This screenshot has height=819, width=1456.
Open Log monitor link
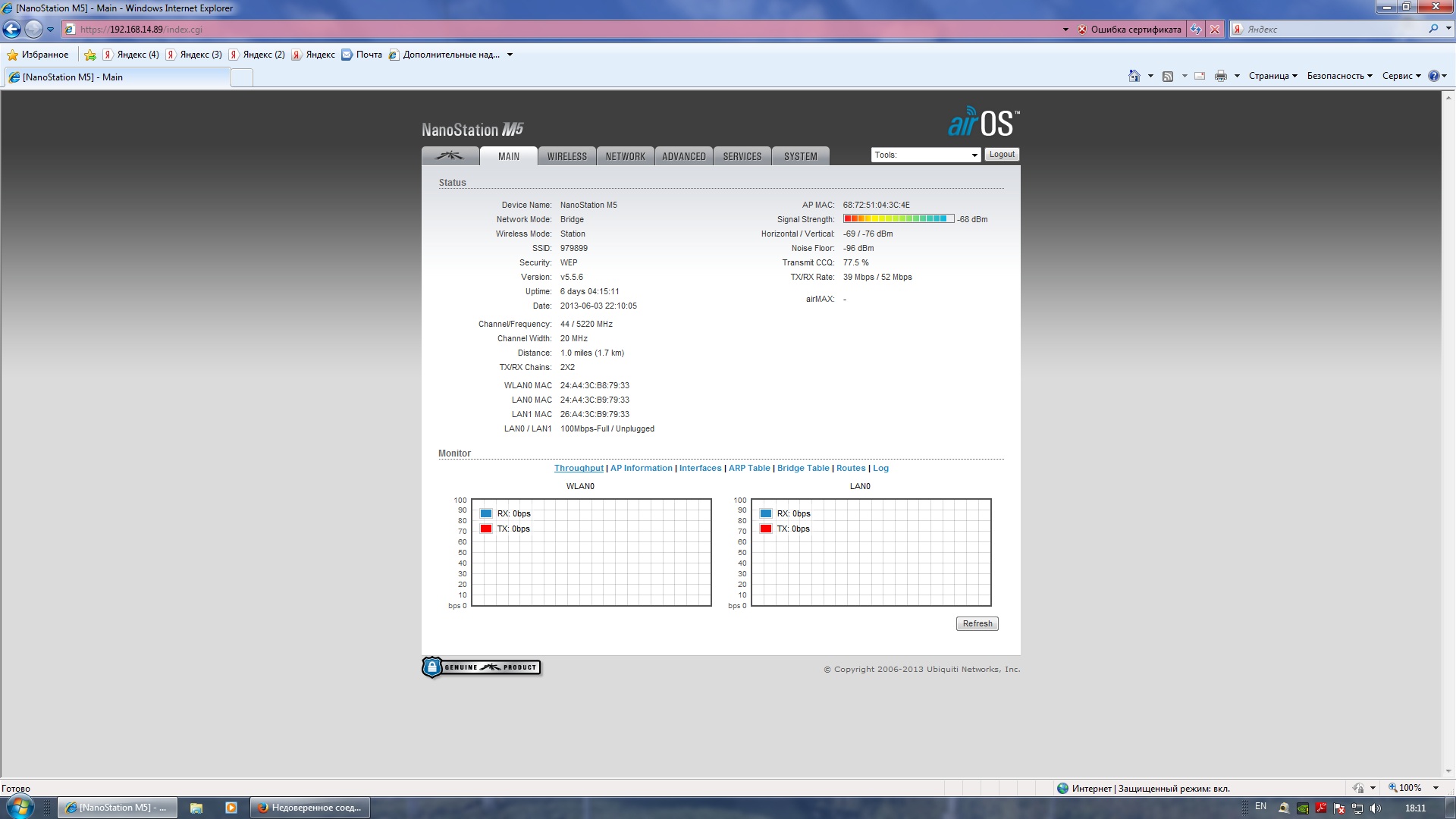click(880, 469)
